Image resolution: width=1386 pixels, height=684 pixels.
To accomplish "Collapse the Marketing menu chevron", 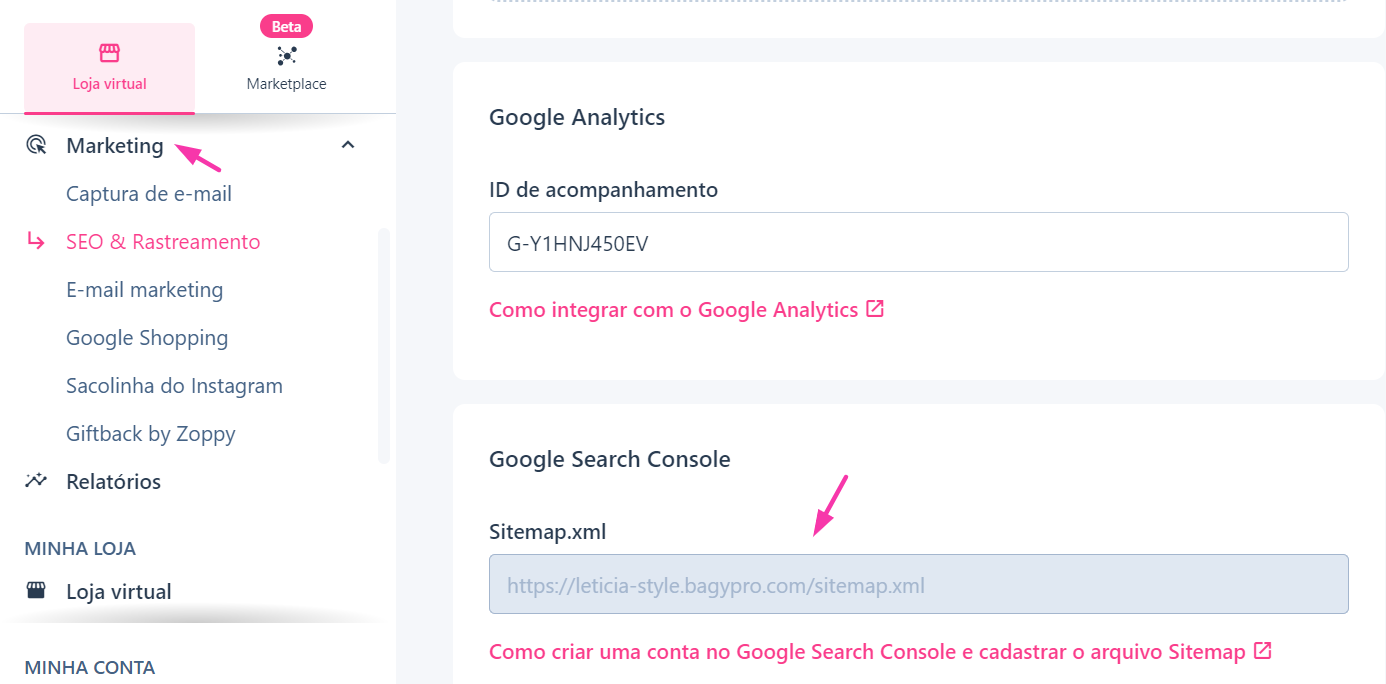I will click(x=348, y=145).
